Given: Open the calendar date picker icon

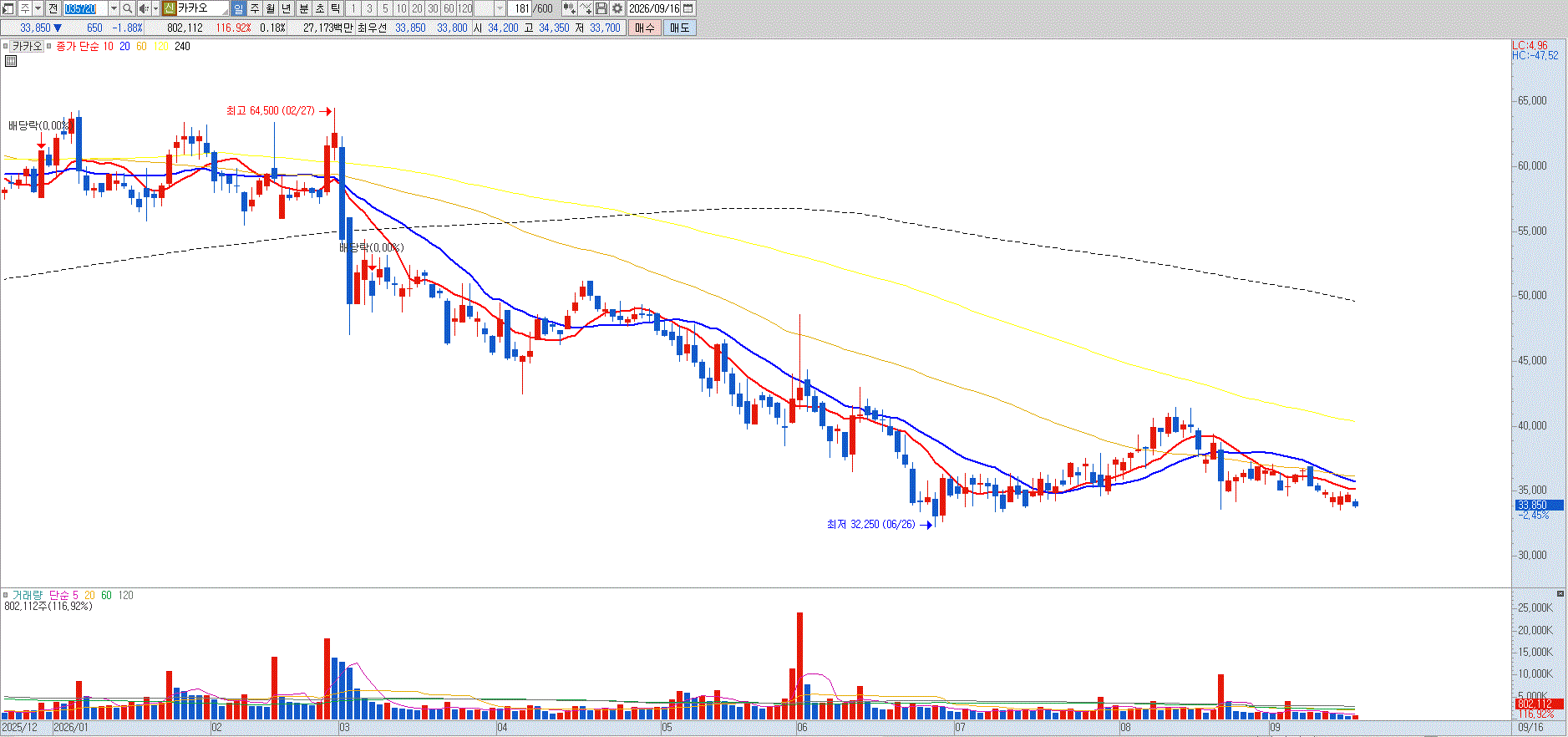Looking at the screenshot, I should click(x=688, y=8).
